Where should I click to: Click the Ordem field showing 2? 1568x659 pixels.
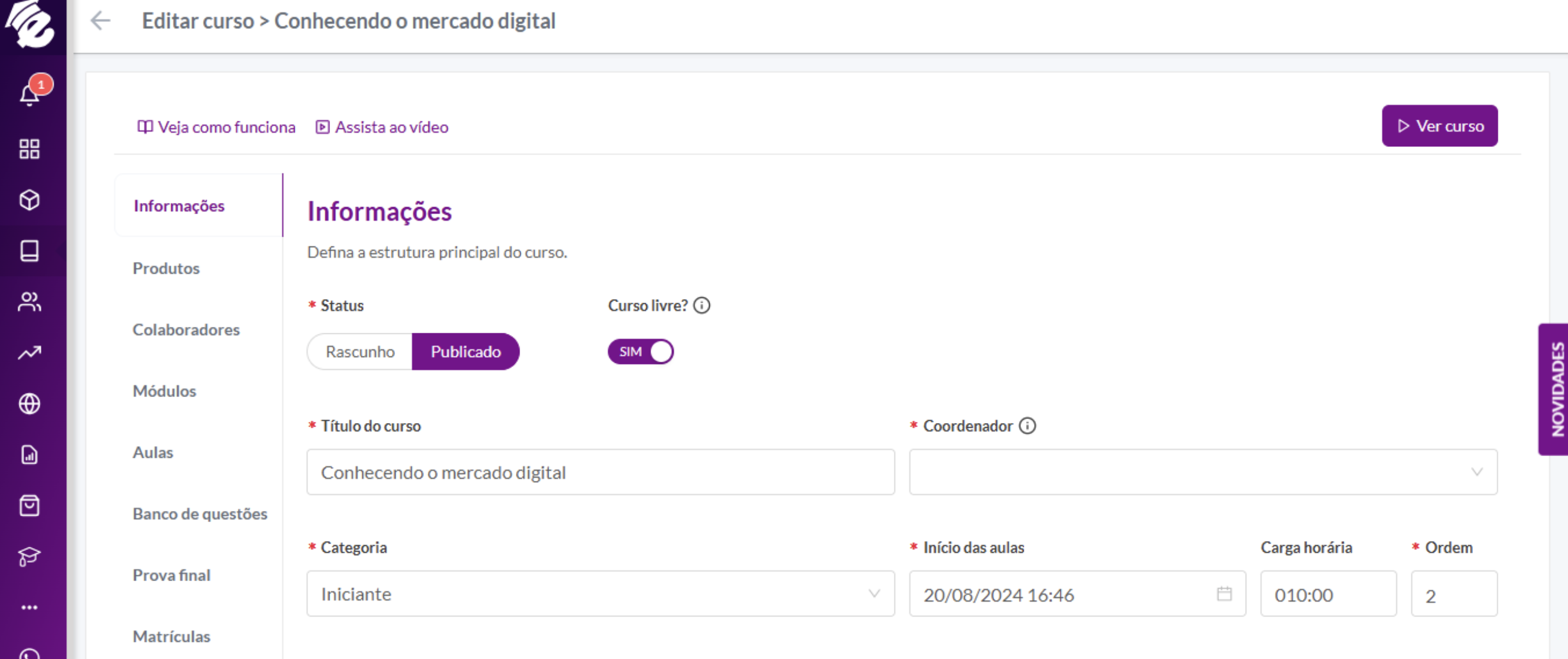(1454, 594)
